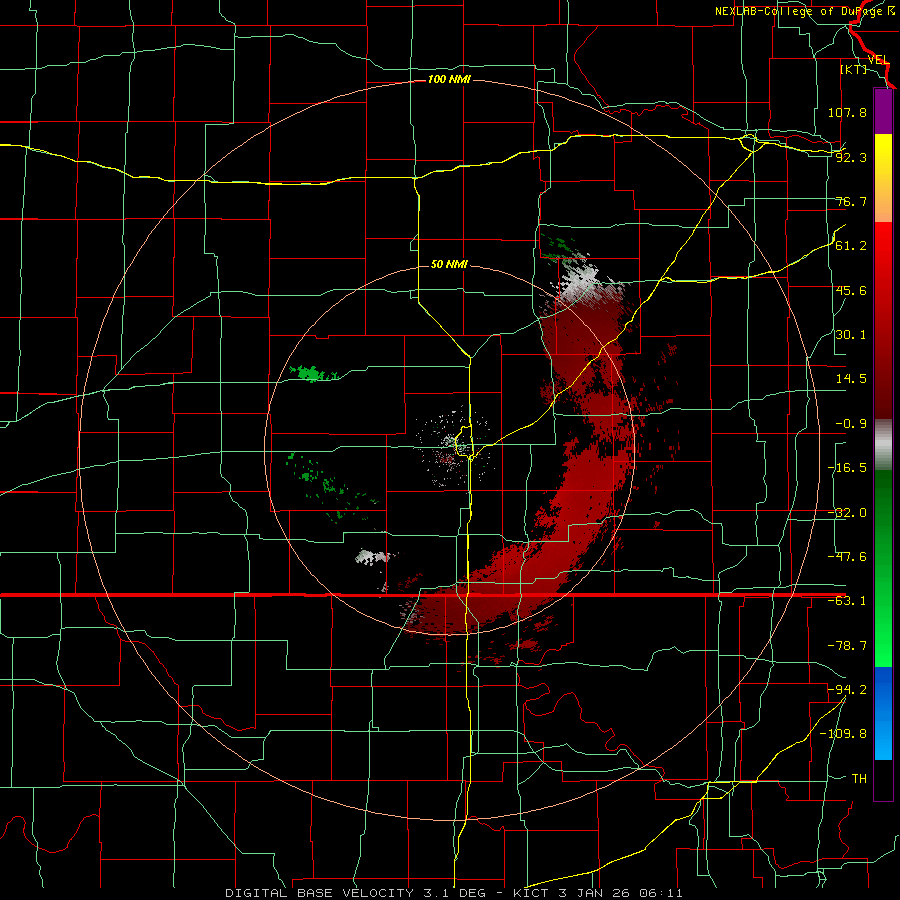The width and height of the screenshot is (900, 900).
Task: Select the -109.8 legend value
Action: [843, 734]
